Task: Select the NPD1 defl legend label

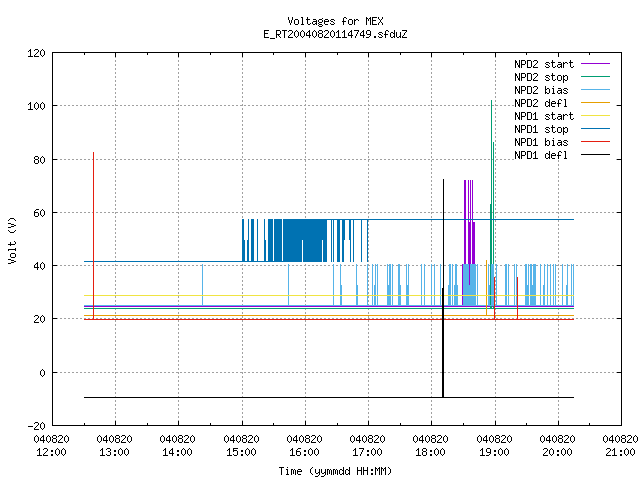Action: pyautogui.click(x=541, y=156)
